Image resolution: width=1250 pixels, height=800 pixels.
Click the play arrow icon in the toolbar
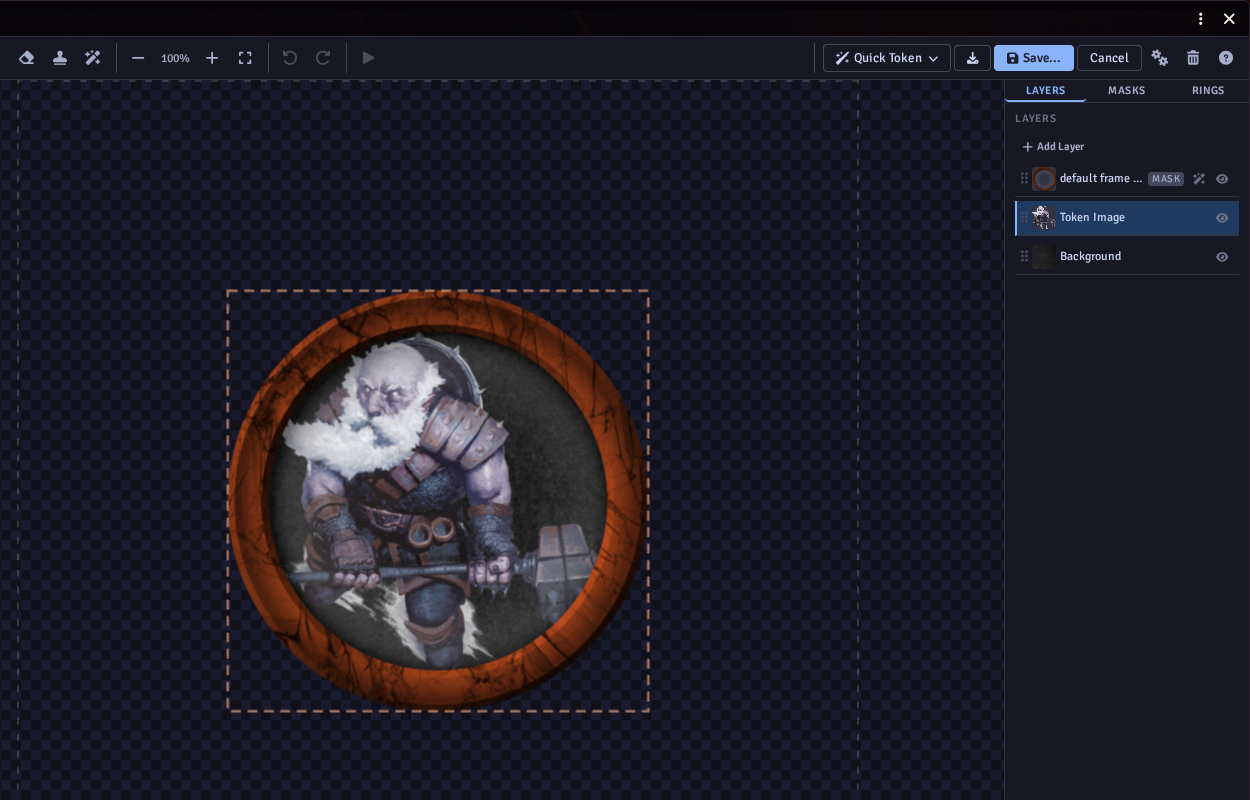[x=368, y=58]
